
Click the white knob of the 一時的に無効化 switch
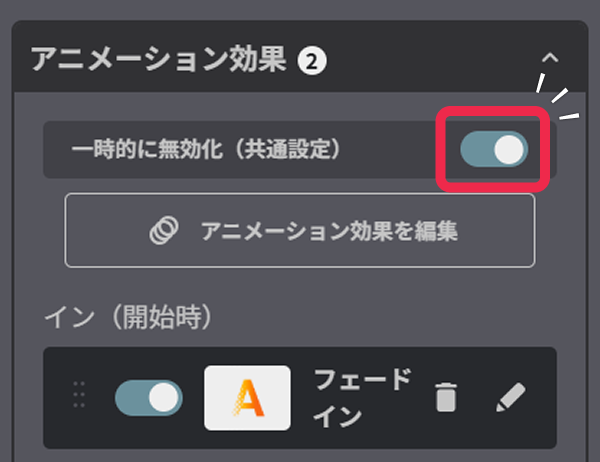[x=509, y=150]
